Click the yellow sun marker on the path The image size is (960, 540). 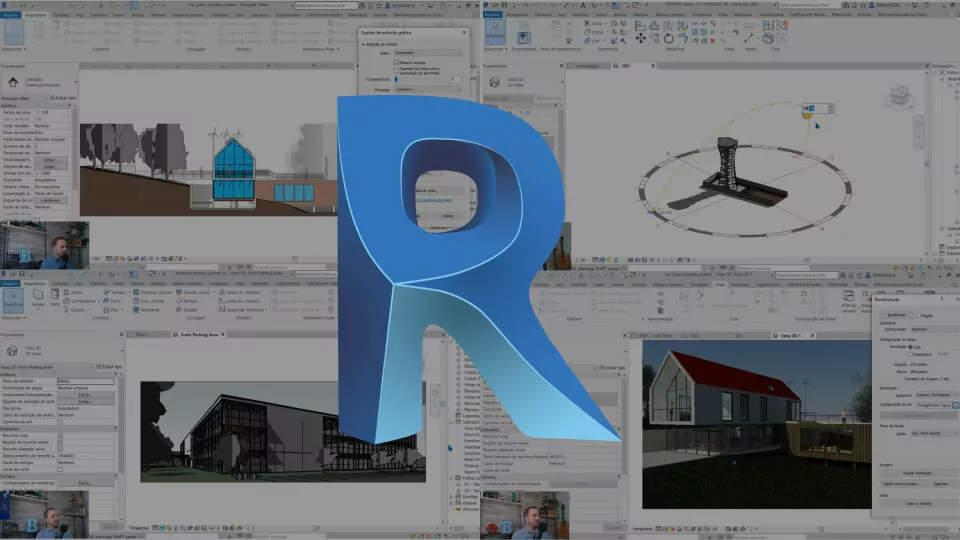pos(808,115)
